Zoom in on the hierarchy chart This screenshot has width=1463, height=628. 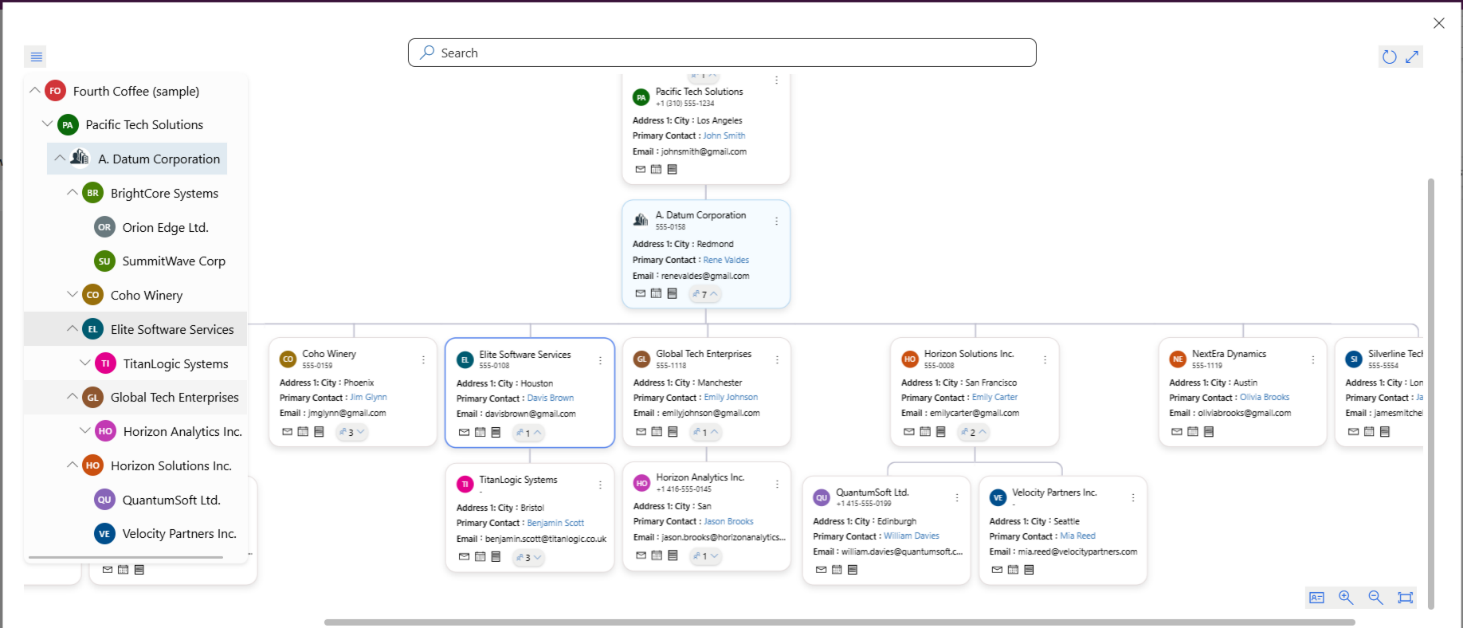[x=1346, y=597]
